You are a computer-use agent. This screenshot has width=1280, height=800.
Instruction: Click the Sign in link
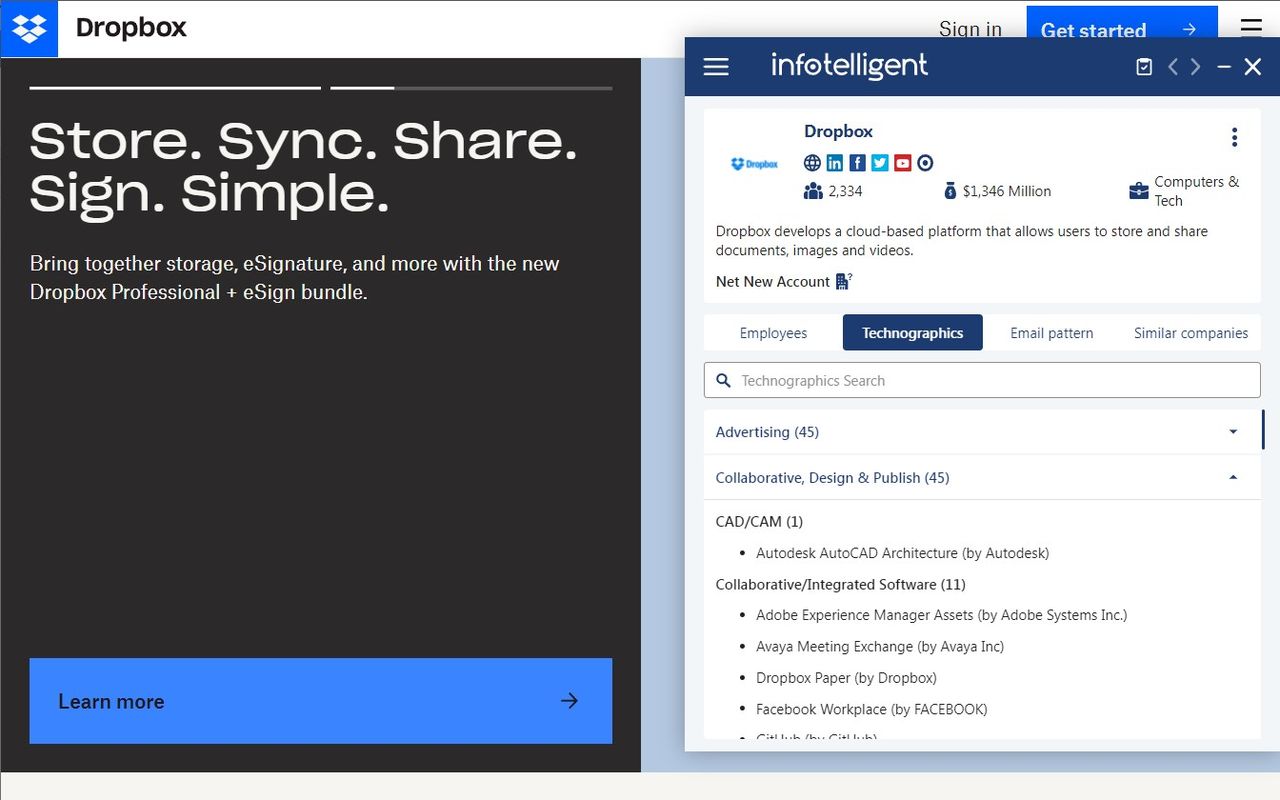point(970,29)
